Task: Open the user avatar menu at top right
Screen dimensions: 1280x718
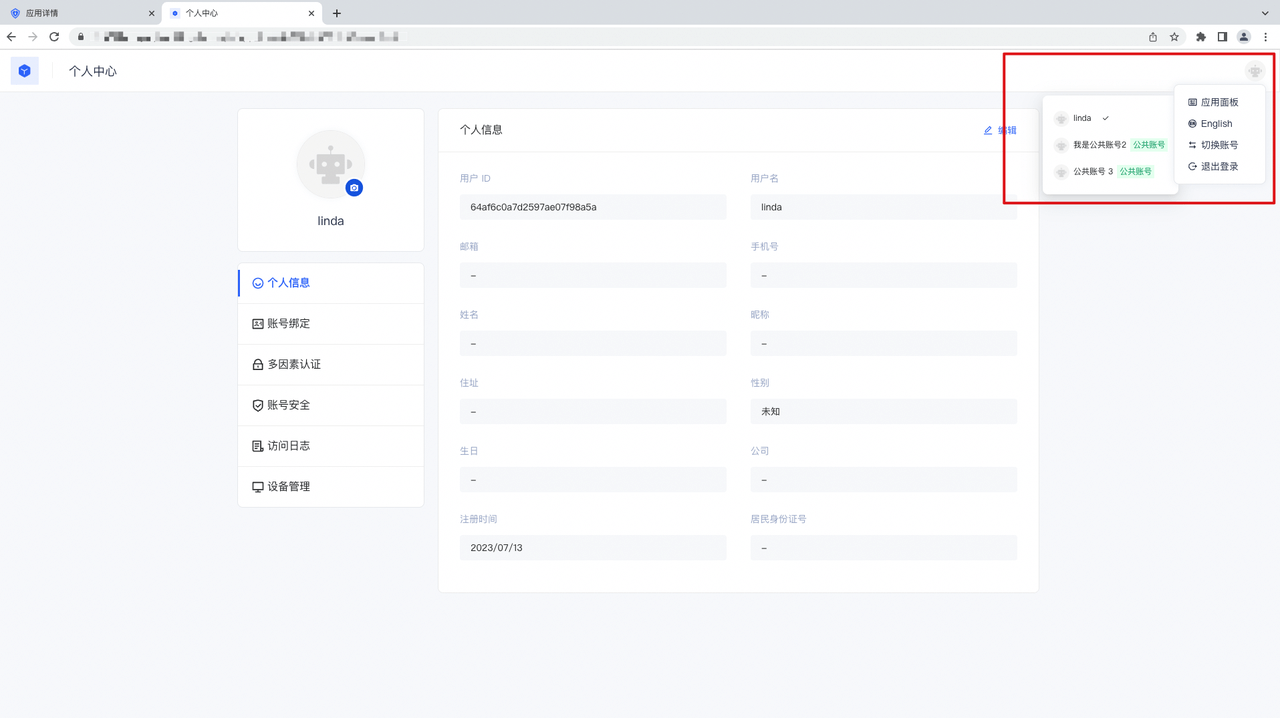Action: point(1254,71)
